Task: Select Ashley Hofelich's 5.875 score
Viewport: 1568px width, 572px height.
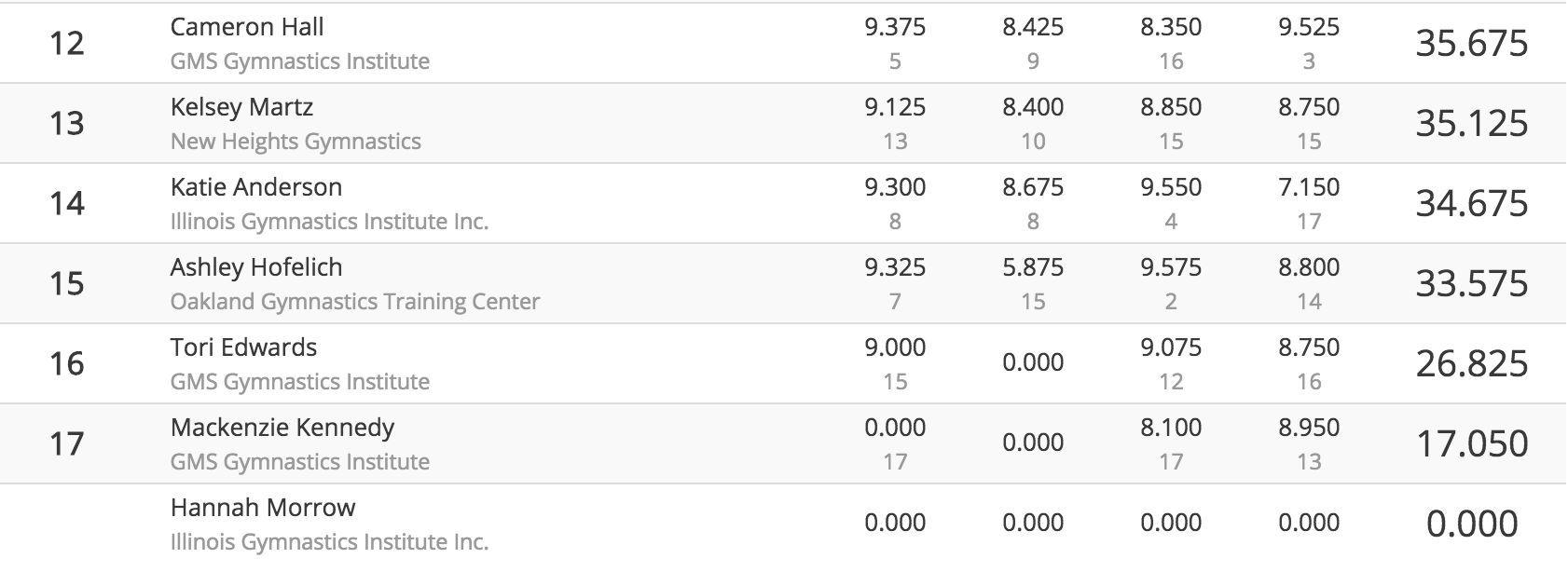Action: pyautogui.click(x=1033, y=267)
